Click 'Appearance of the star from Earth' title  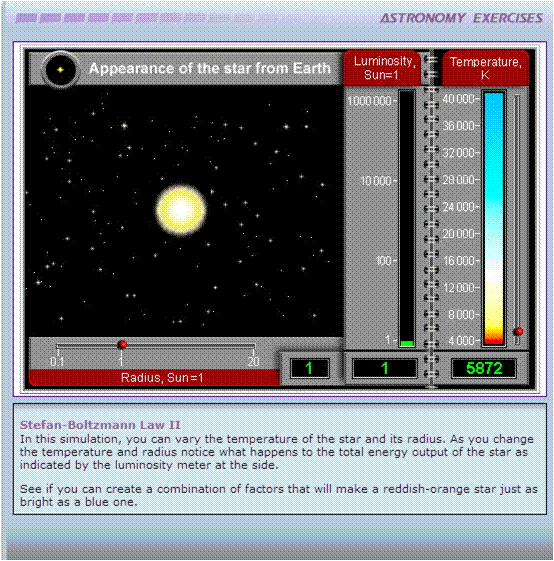210,68
